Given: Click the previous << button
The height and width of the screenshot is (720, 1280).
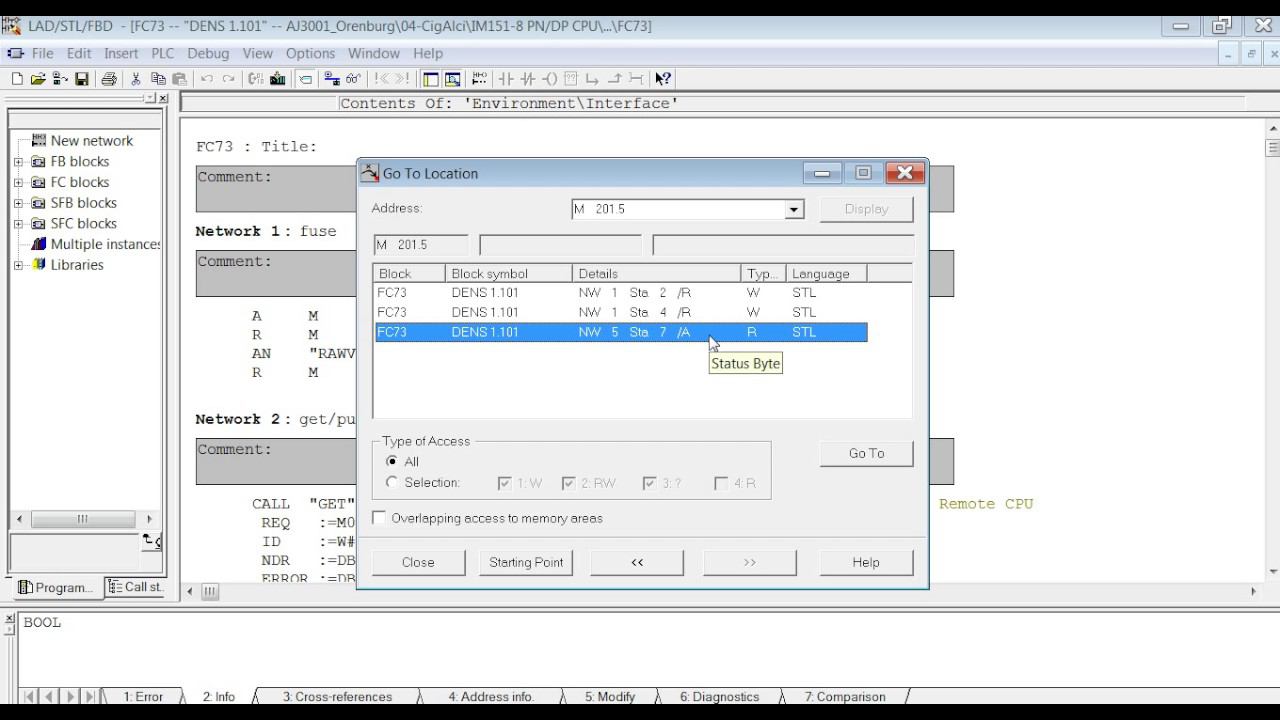Looking at the screenshot, I should (637, 562).
